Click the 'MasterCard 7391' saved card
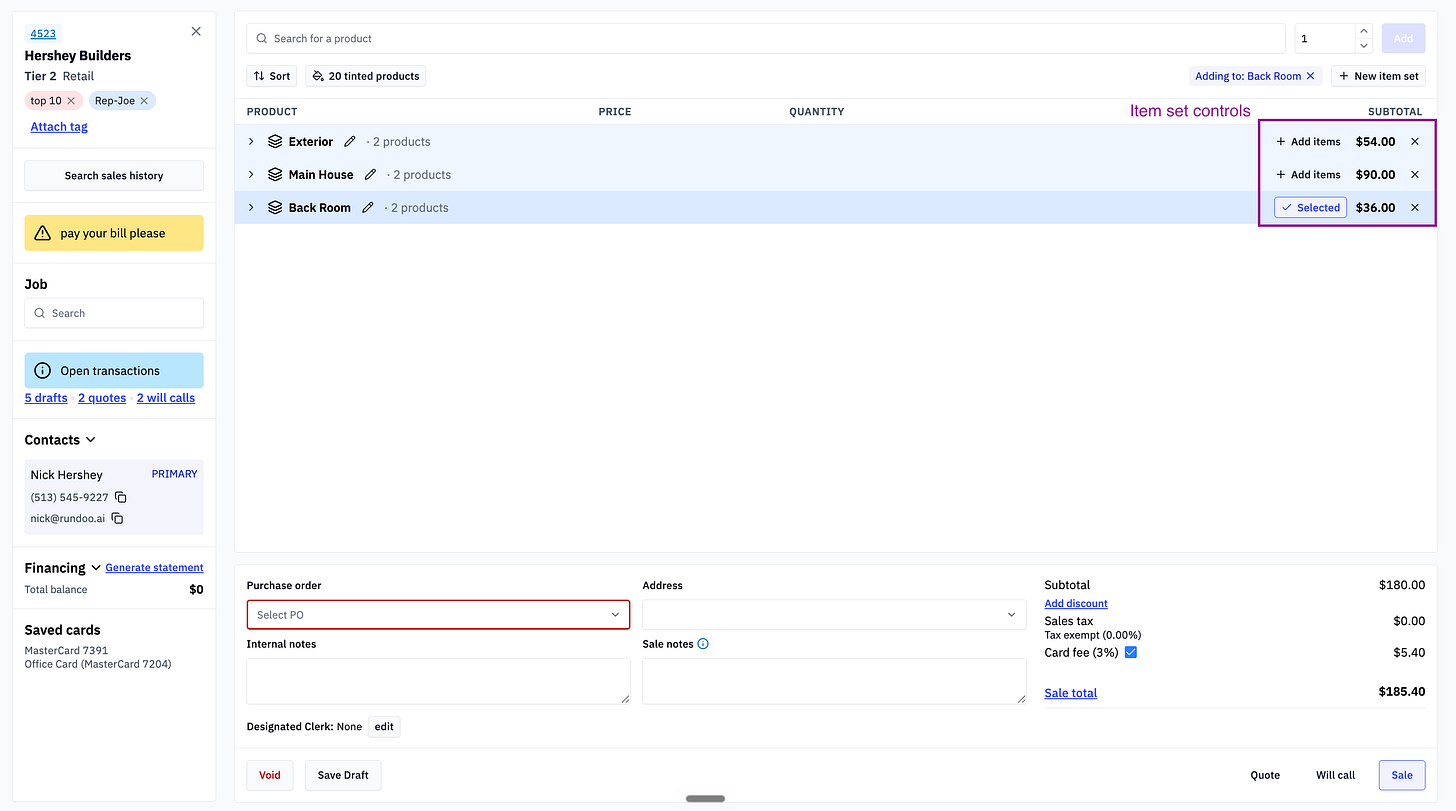Screen dimensions: 1456x811 pyautogui.click(x=66, y=651)
